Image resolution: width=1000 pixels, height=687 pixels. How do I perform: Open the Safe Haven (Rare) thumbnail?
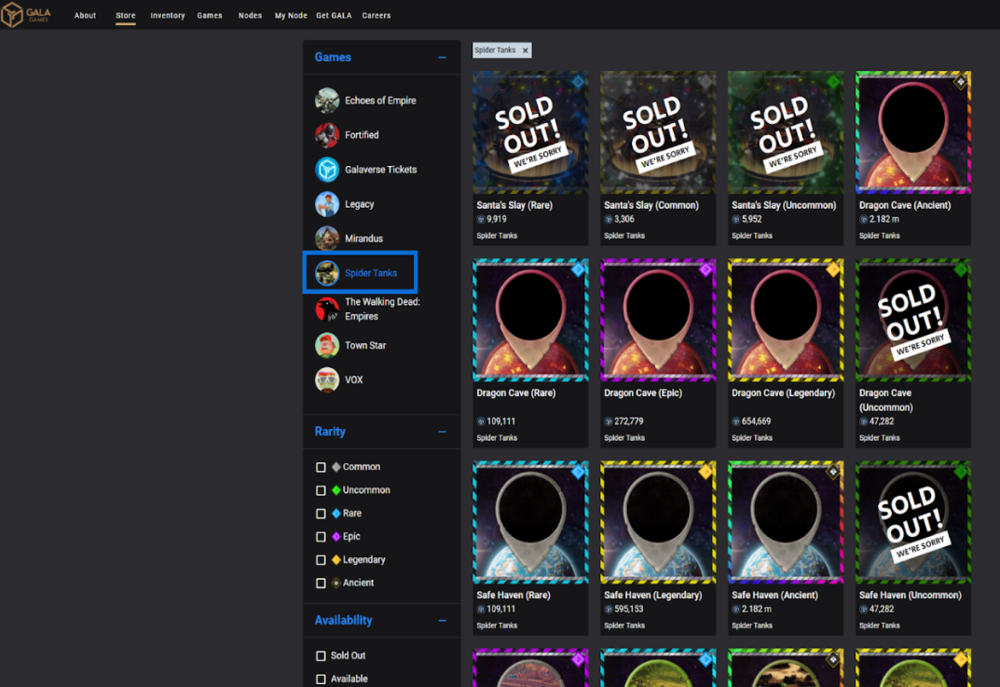(x=531, y=522)
